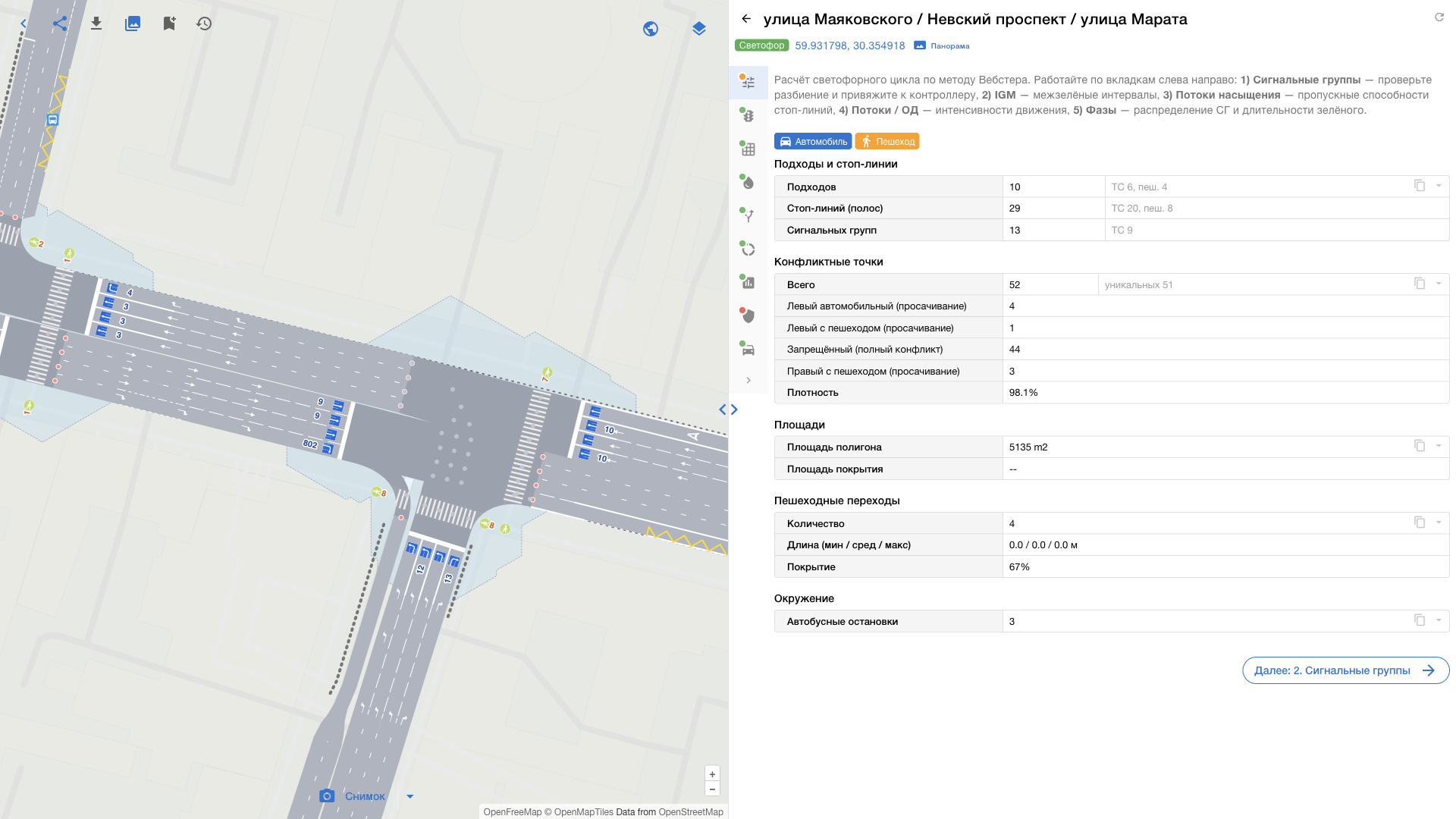Open the bar chart tab in the sidebar
The width and height of the screenshot is (1456, 819).
[x=748, y=282]
